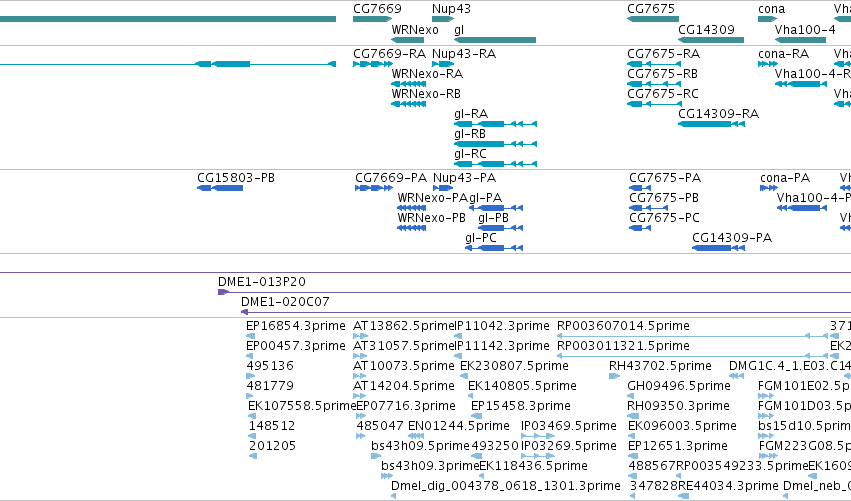Open transcript CG7675-RA
The width and height of the screenshot is (851, 501).
point(663,54)
